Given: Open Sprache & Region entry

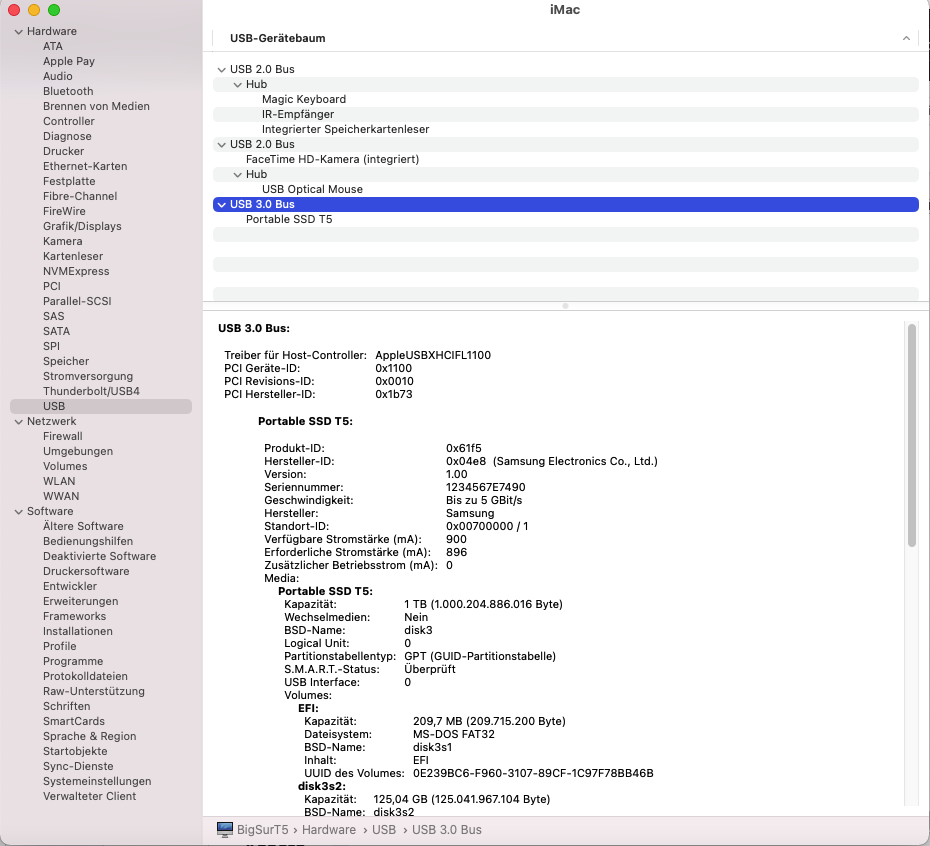Looking at the screenshot, I should (x=90, y=736).
